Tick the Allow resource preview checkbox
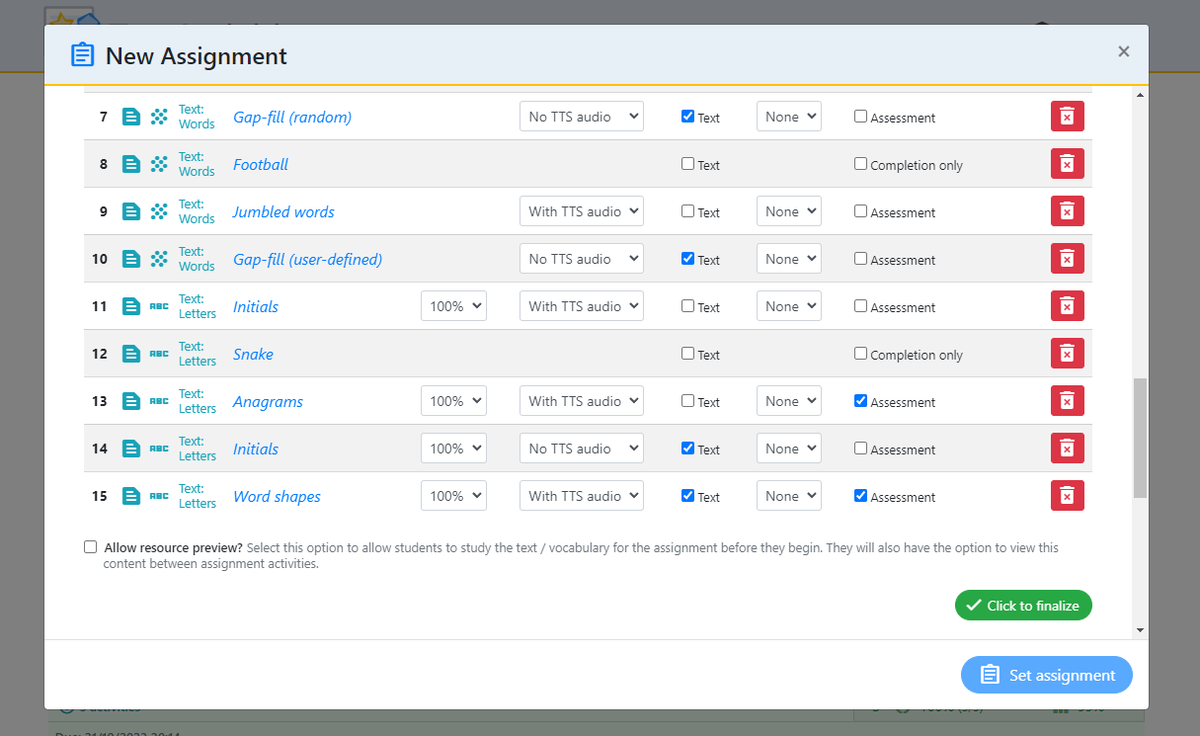1200x736 pixels. point(91,547)
